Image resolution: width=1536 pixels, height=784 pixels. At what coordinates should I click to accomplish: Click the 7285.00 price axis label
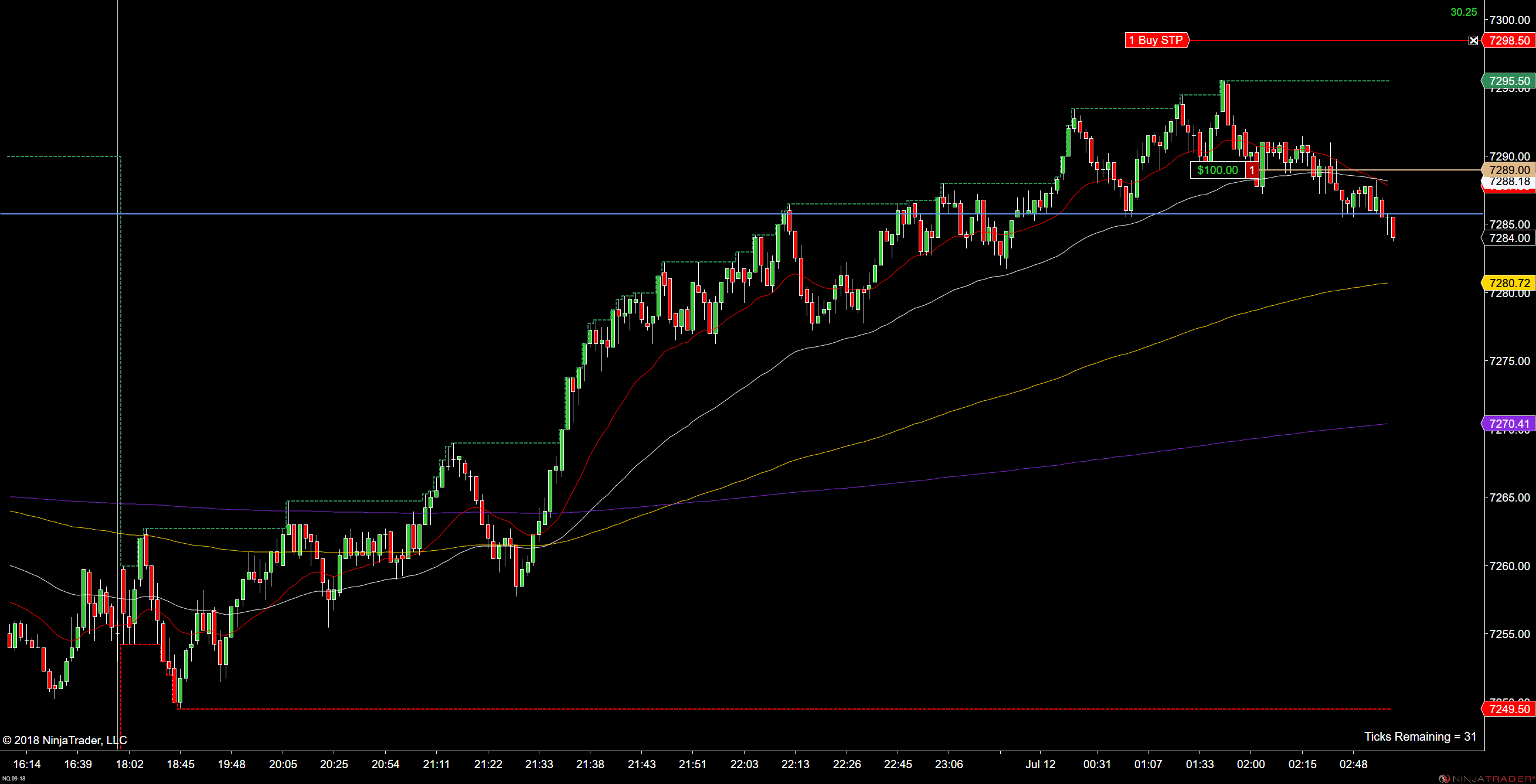coord(1510,224)
